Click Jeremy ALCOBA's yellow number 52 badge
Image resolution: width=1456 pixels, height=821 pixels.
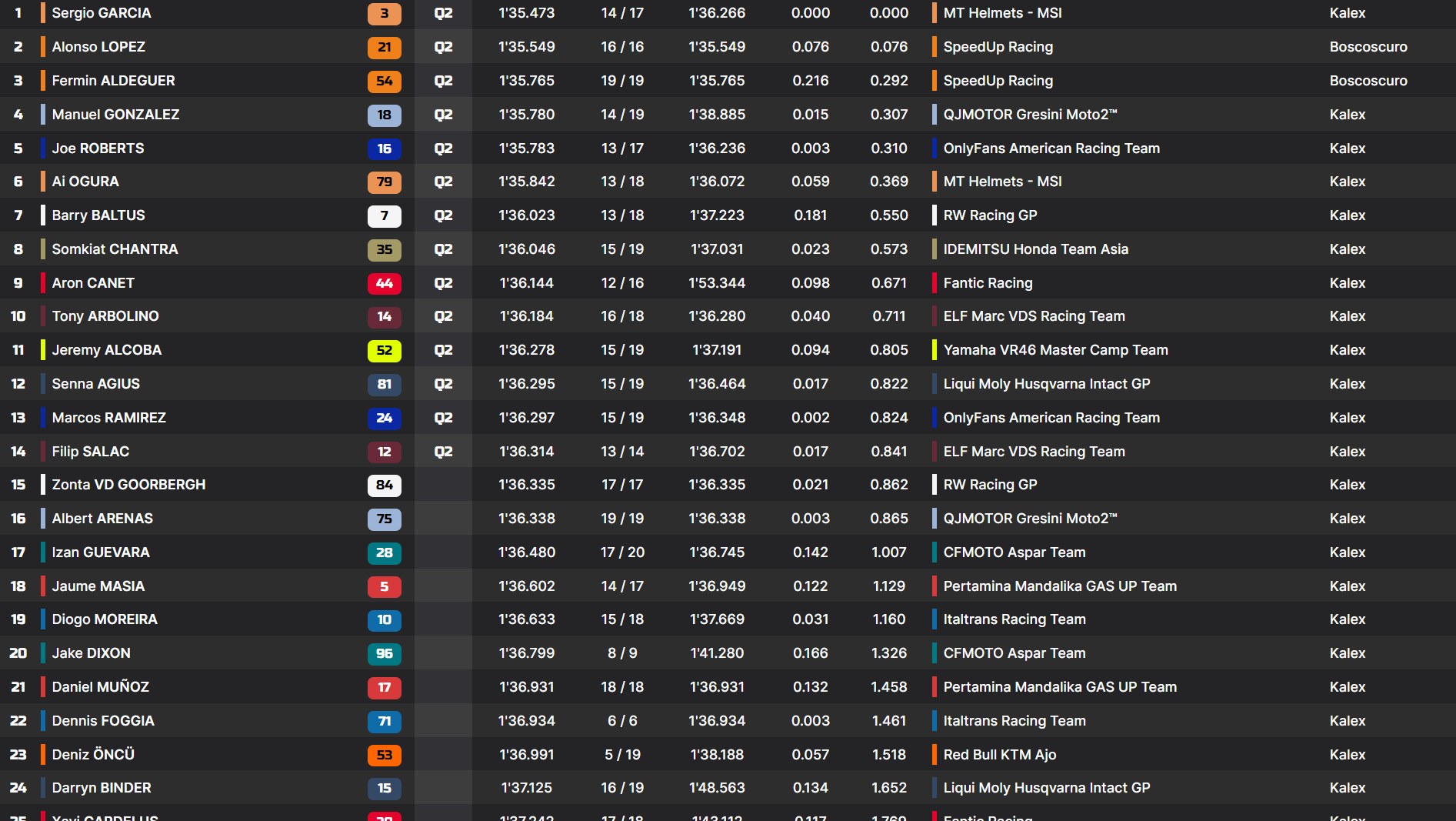click(x=384, y=350)
